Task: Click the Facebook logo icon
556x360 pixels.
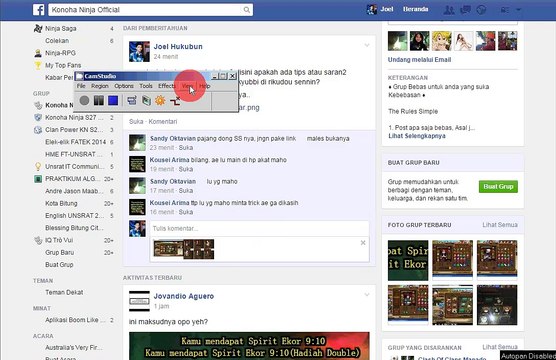Action: (x=39, y=10)
